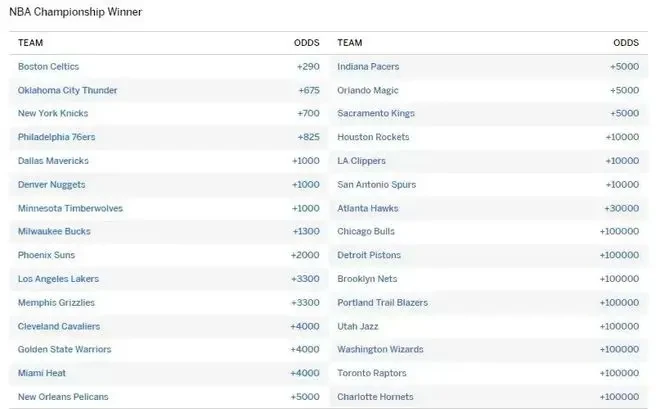The height and width of the screenshot is (409, 660).
Task: Select the Denver Nuggets link
Action: tap(51, 185)
